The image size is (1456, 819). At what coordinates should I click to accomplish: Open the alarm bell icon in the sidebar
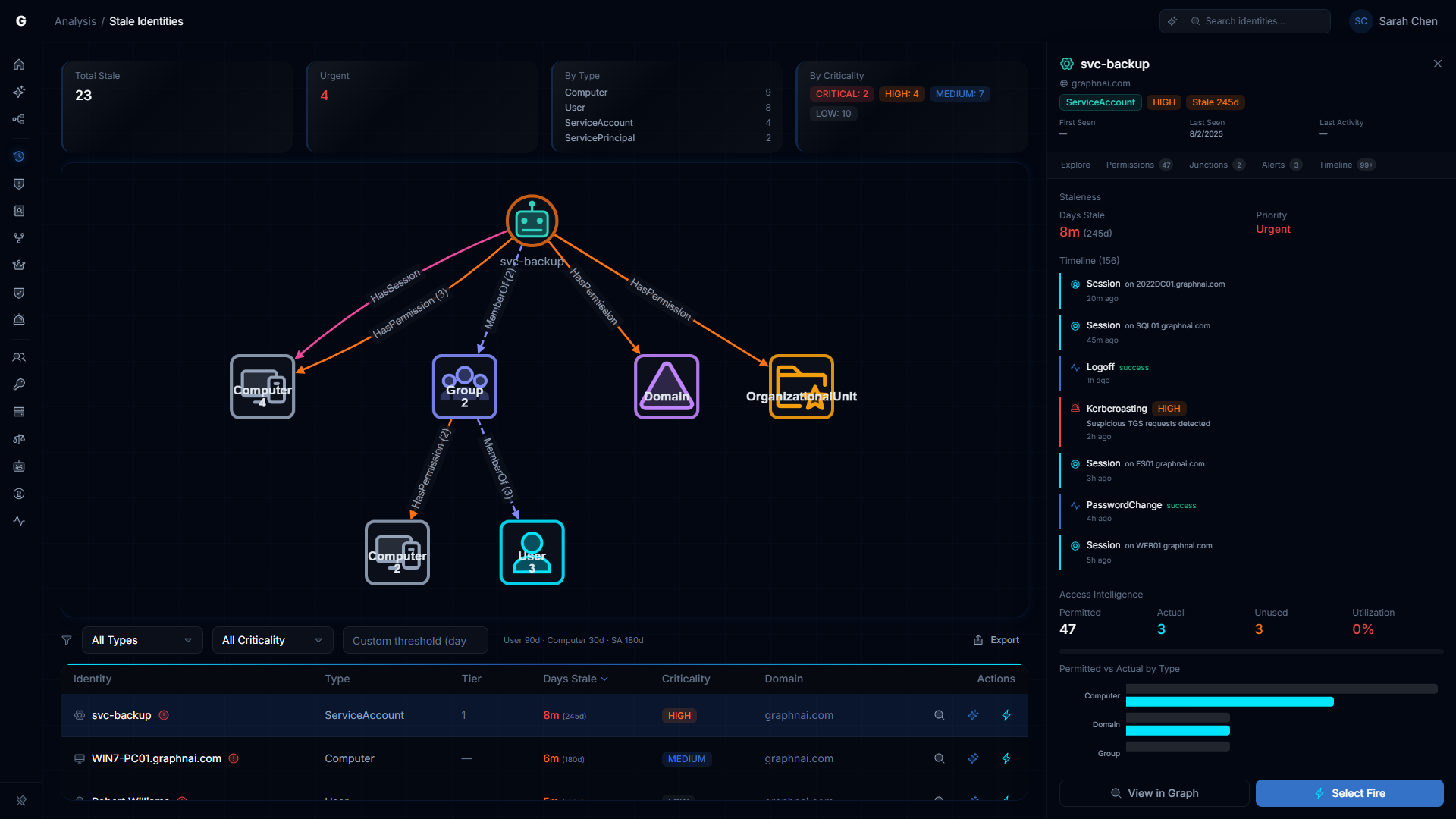coord(19,319)
